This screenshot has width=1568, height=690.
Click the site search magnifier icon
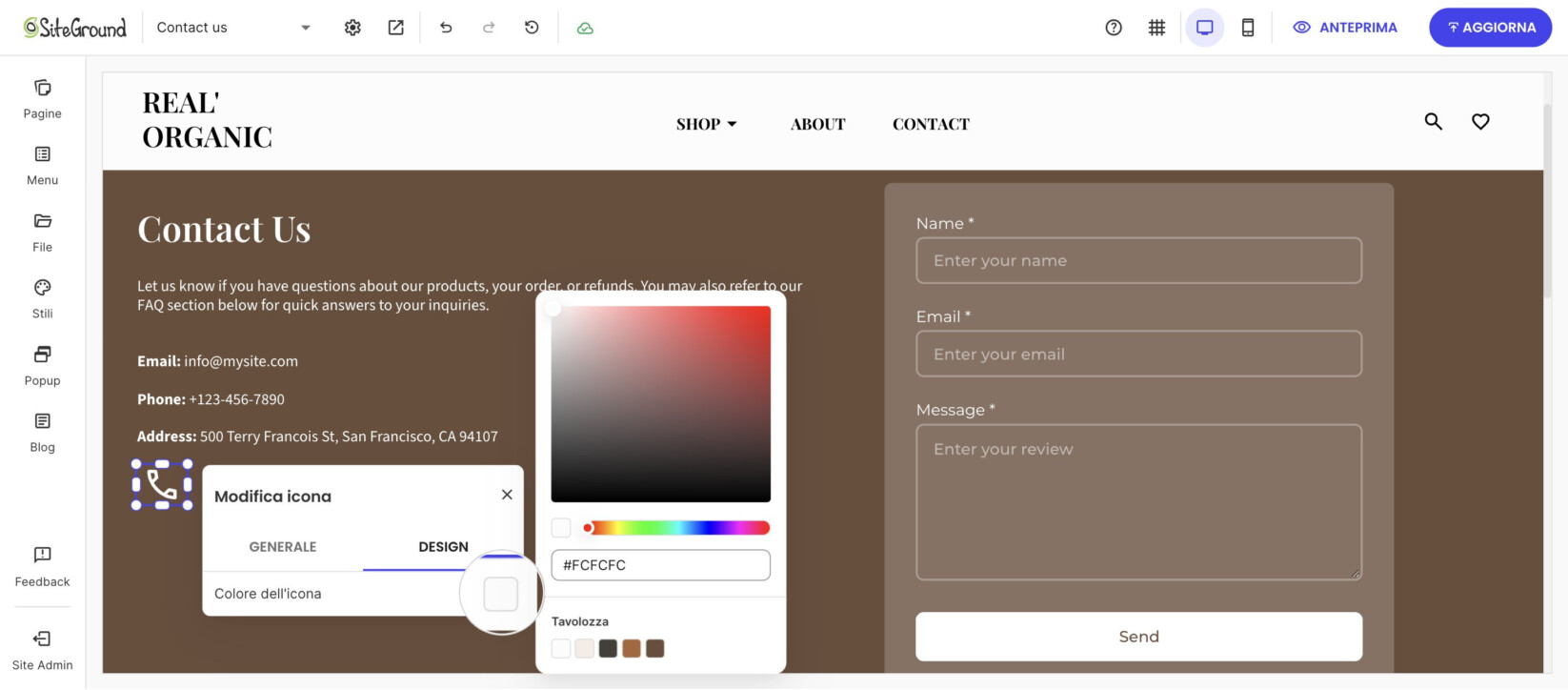tap(1434, 122)
